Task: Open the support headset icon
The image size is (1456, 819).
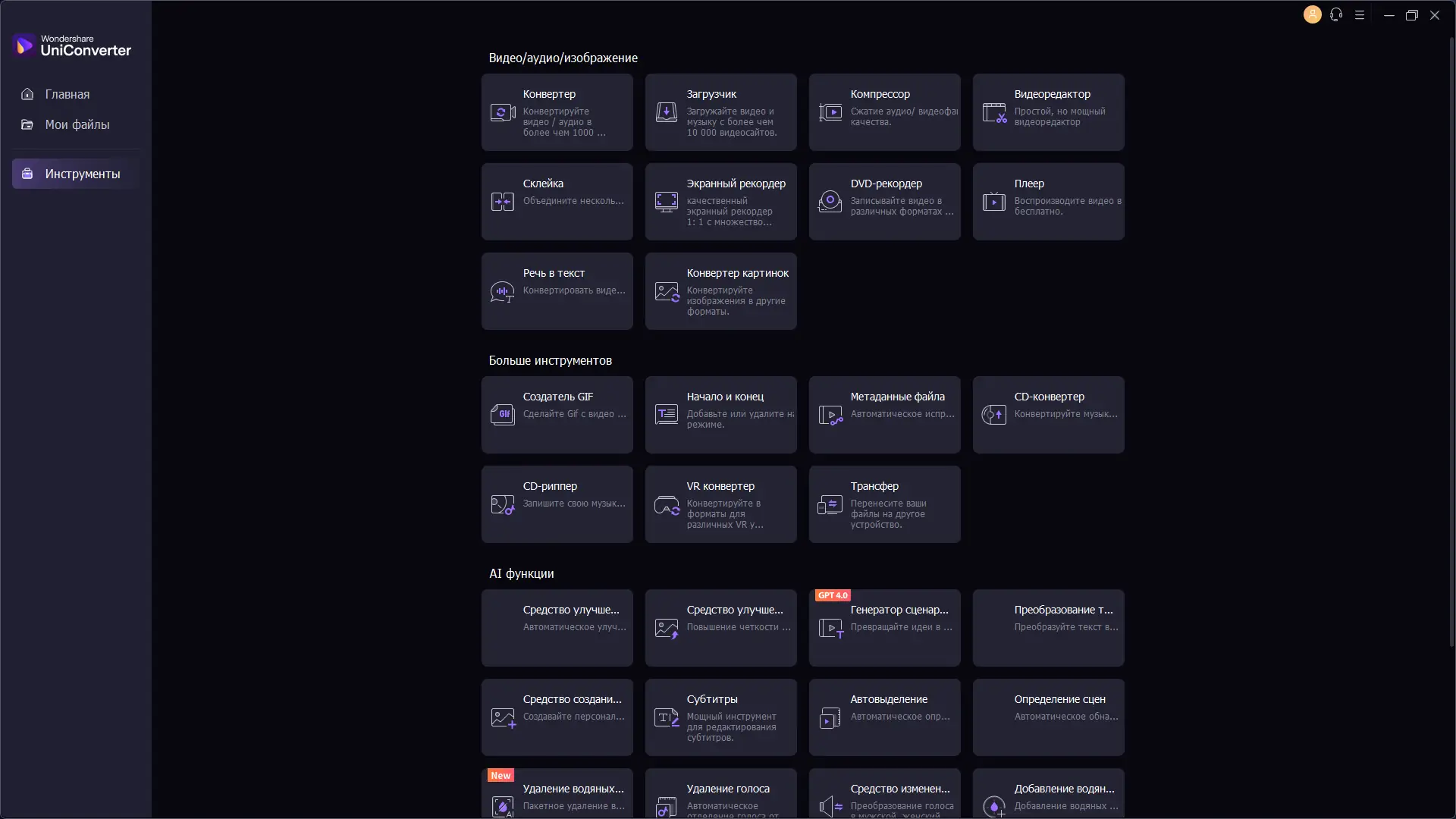Action: coord(1336,15)
